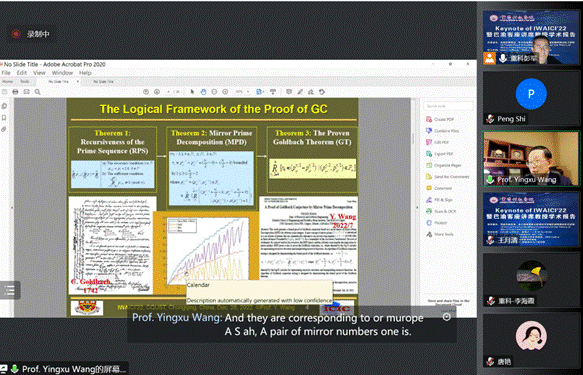Toggle the page thumbnails panel icon
The height and width of the screenshot is (375, 583).
click(4, 106)
